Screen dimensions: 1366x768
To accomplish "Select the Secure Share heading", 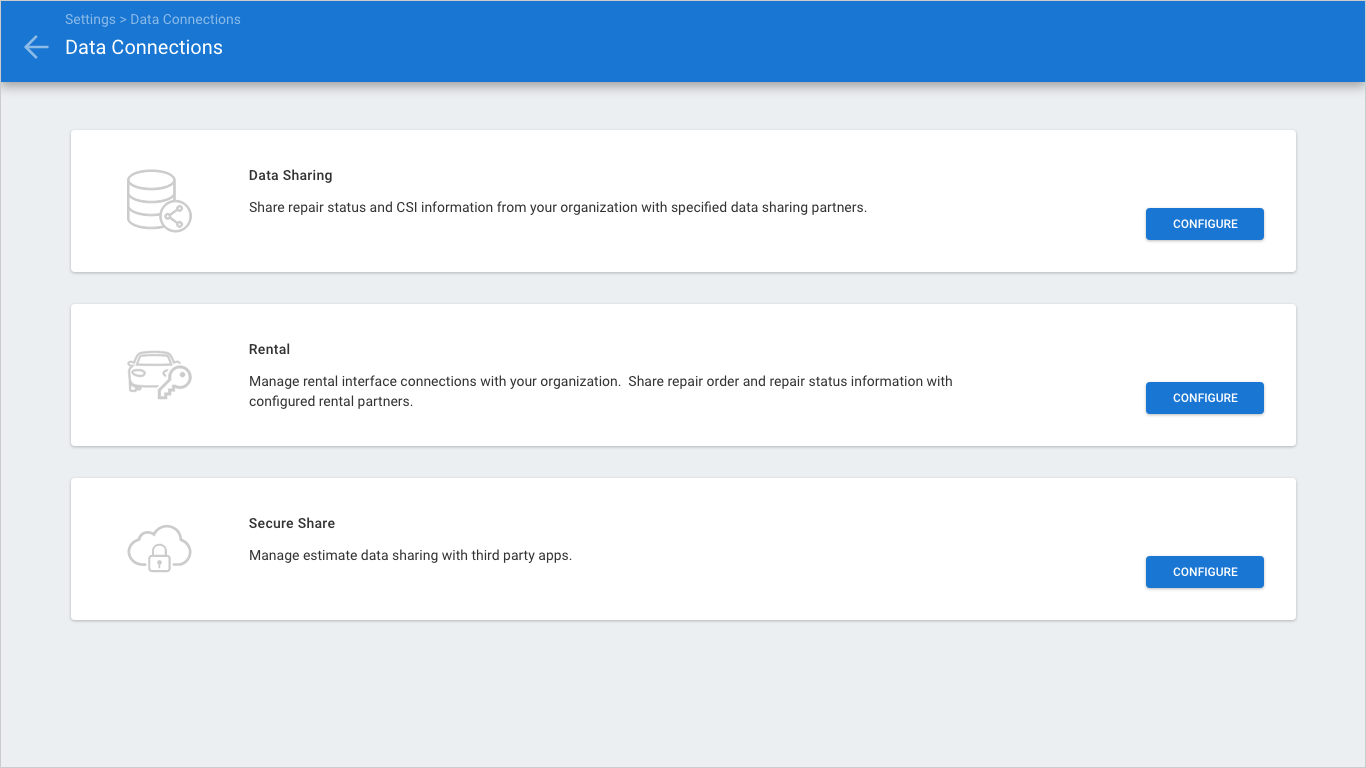I will (x=292, y=523).
